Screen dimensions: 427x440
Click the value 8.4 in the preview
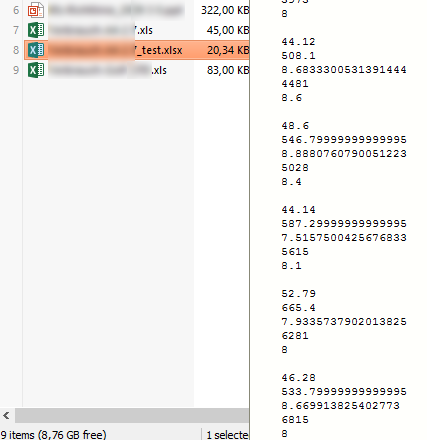292,182
